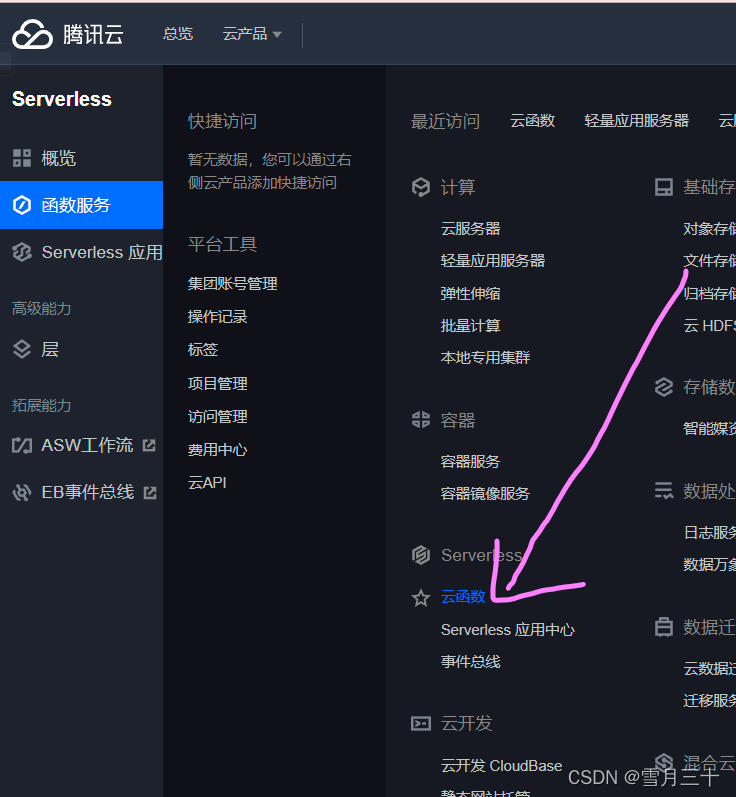Click the ASW工作流 workflow icon
The width and height of the screenshot is (736, 797).
click(22, 446)
